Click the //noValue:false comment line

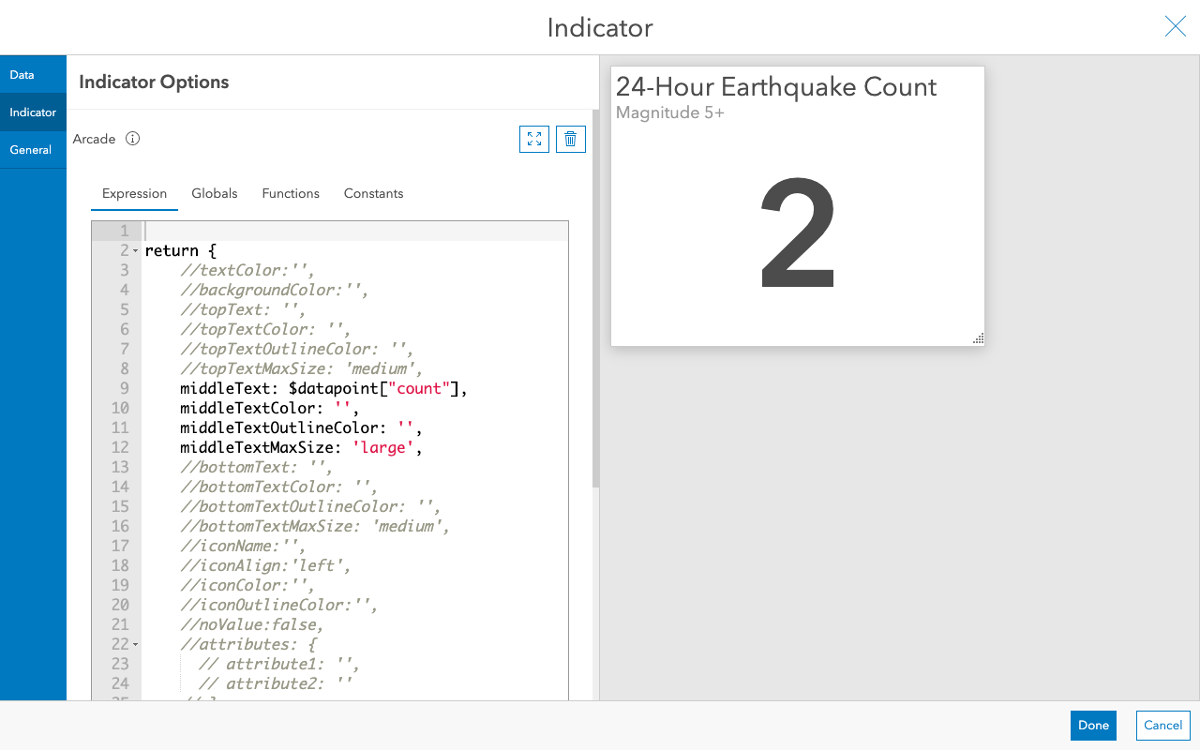(x=252, y=625)
